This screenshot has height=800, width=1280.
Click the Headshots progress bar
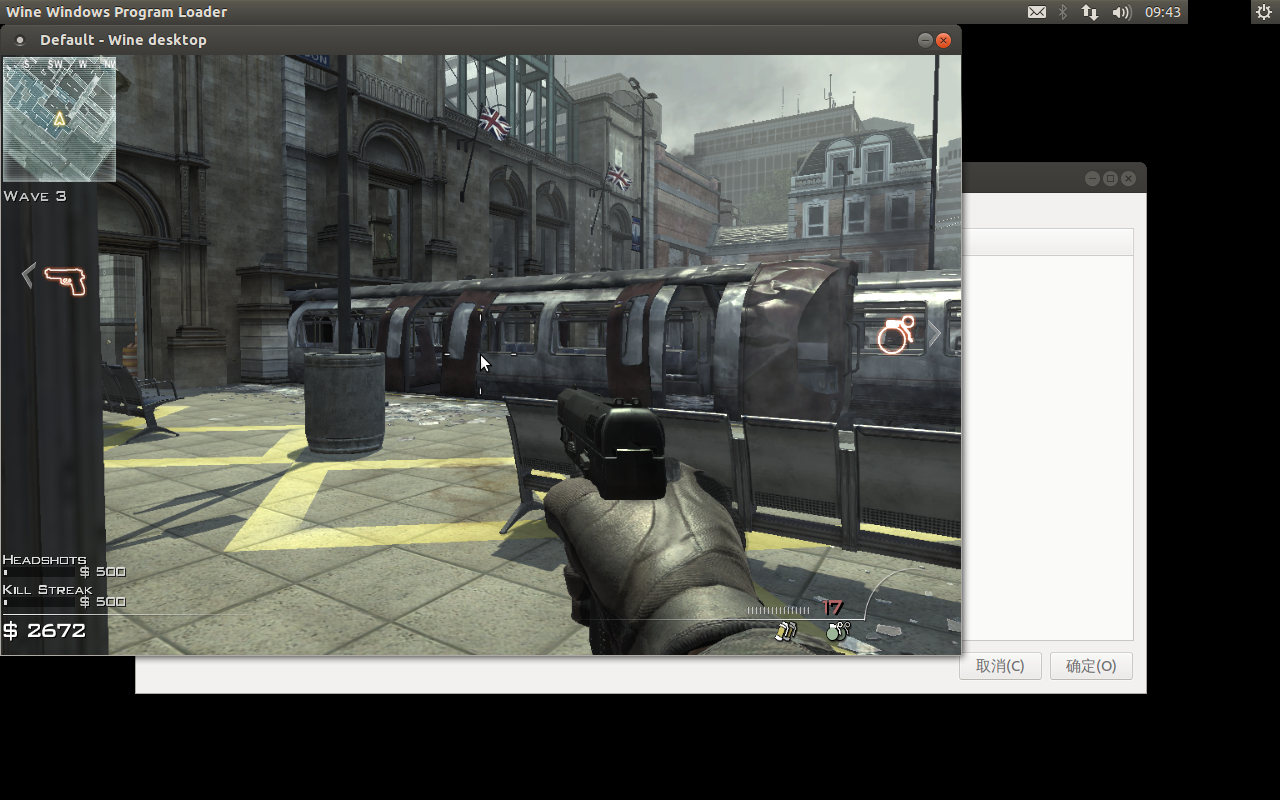coord(40,573)
